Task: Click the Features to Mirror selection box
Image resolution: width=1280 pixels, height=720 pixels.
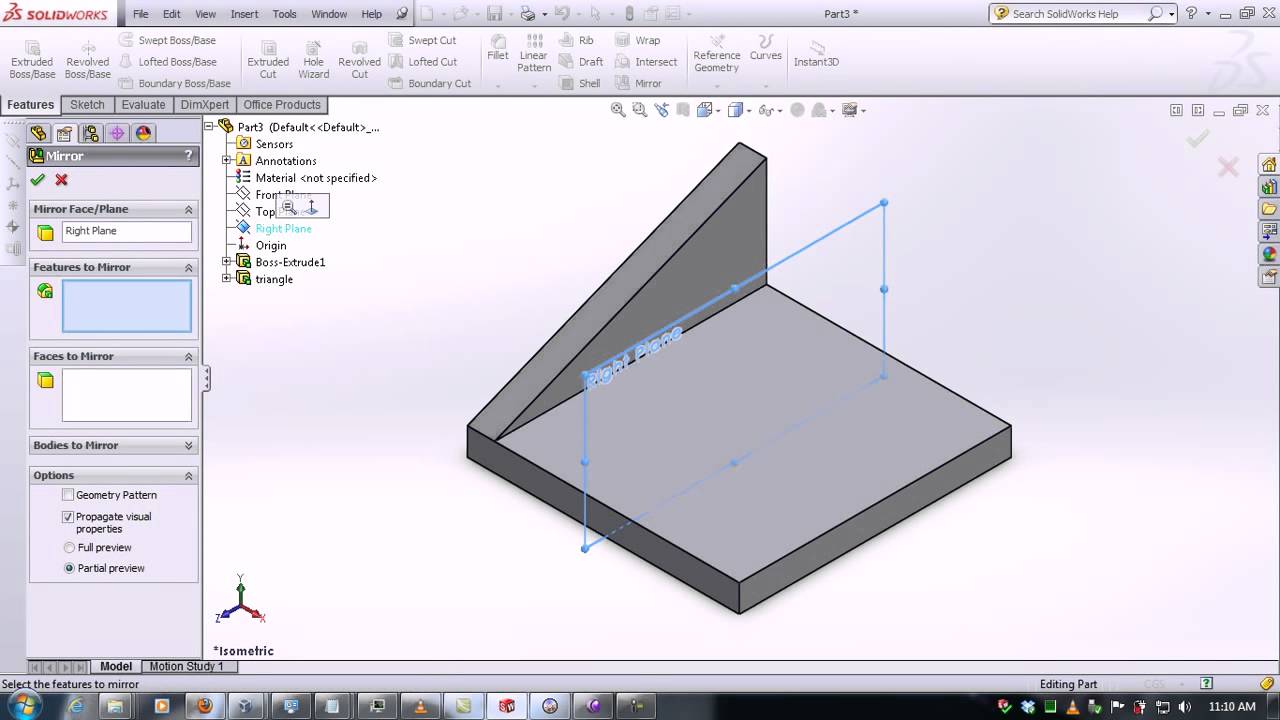Action: pyautogui.click(x=127, y=306)
